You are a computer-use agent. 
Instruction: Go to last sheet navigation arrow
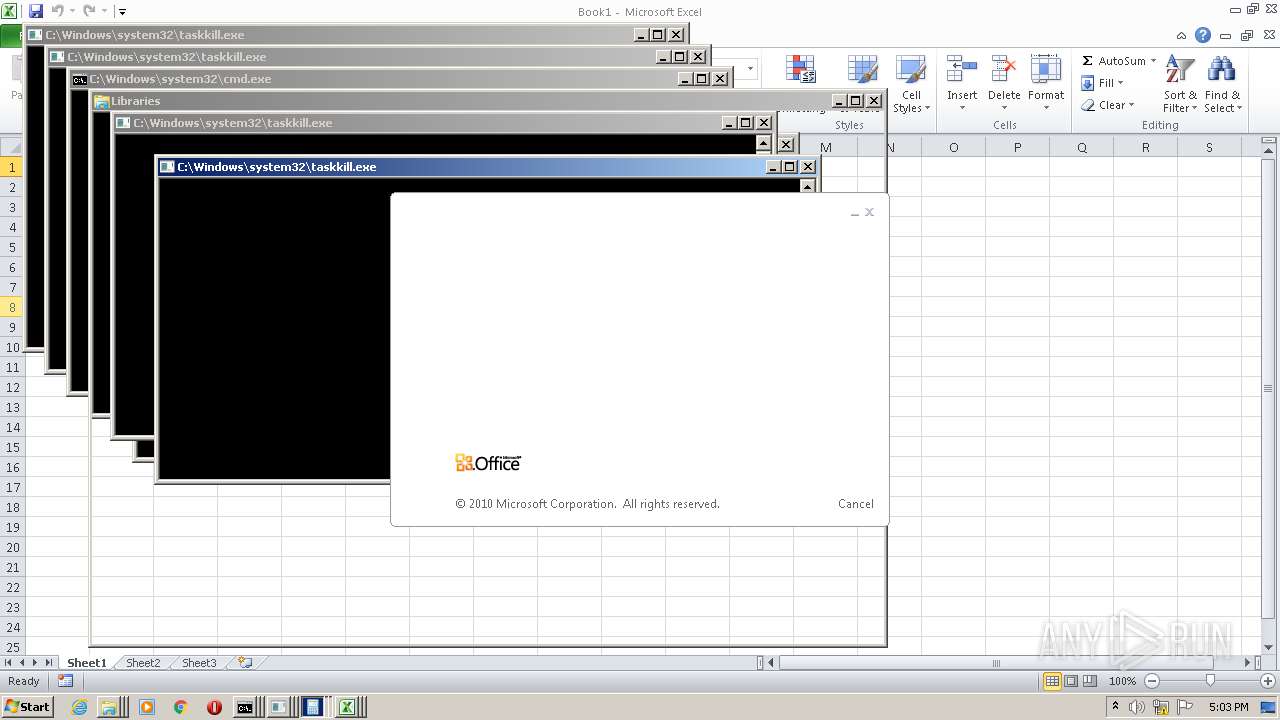click(x=49, y=662)
